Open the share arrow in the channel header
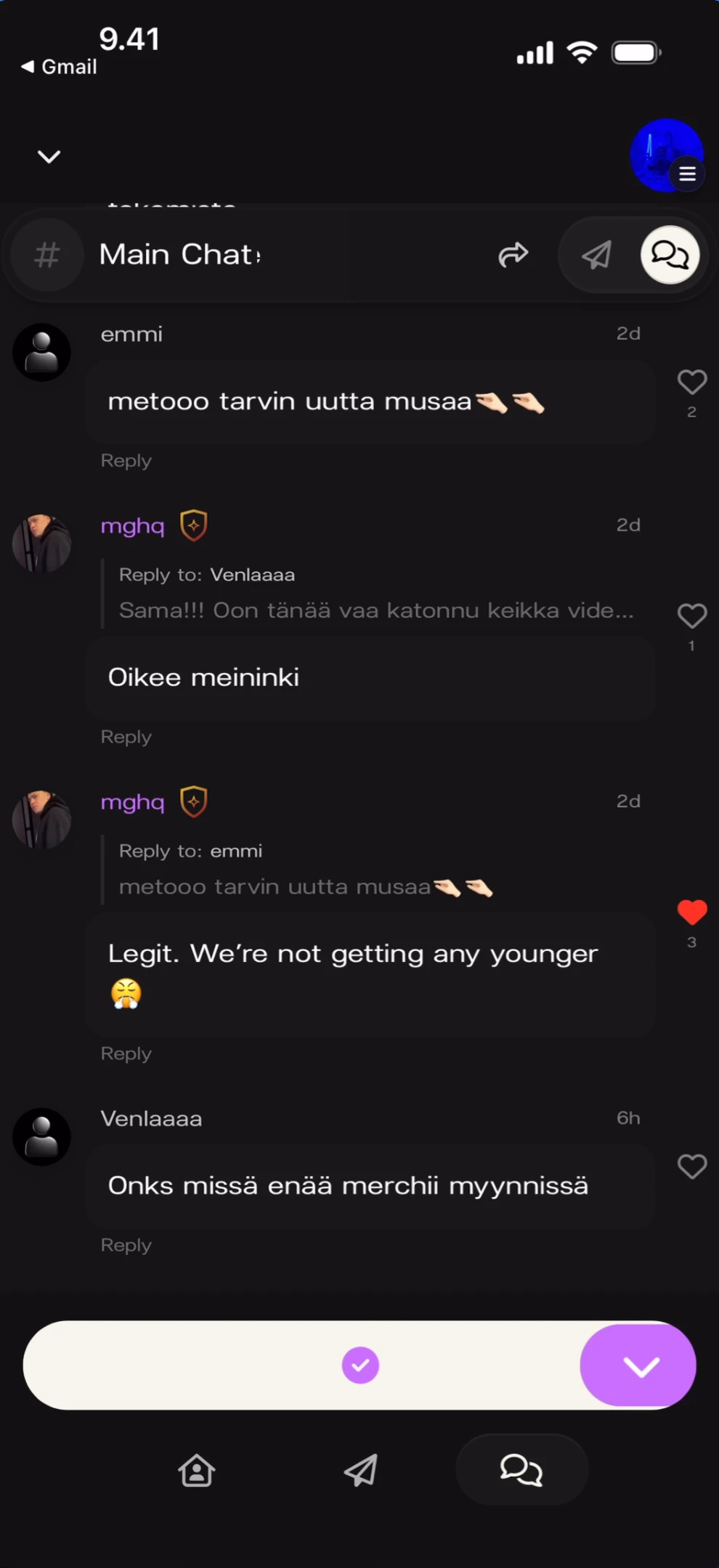The width and height of the screenshot is (719, 1568). [x=513, y=255]
